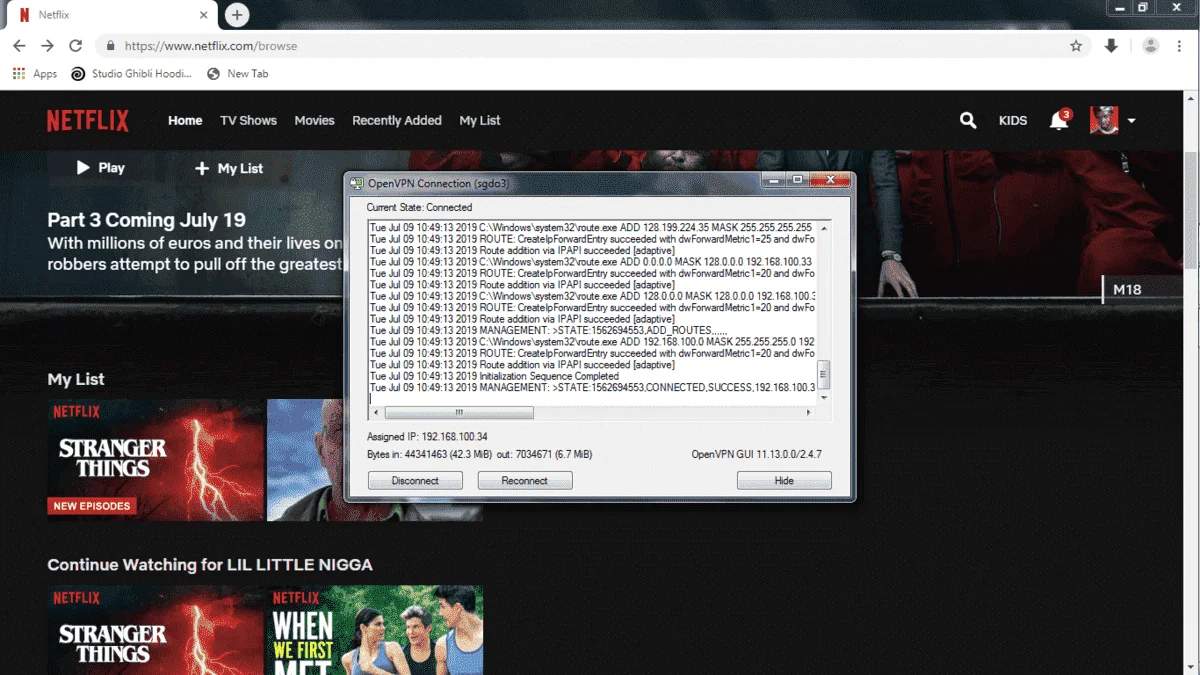Click the My List row heading
1200x675 pixels.
click(x=76, y=379)
